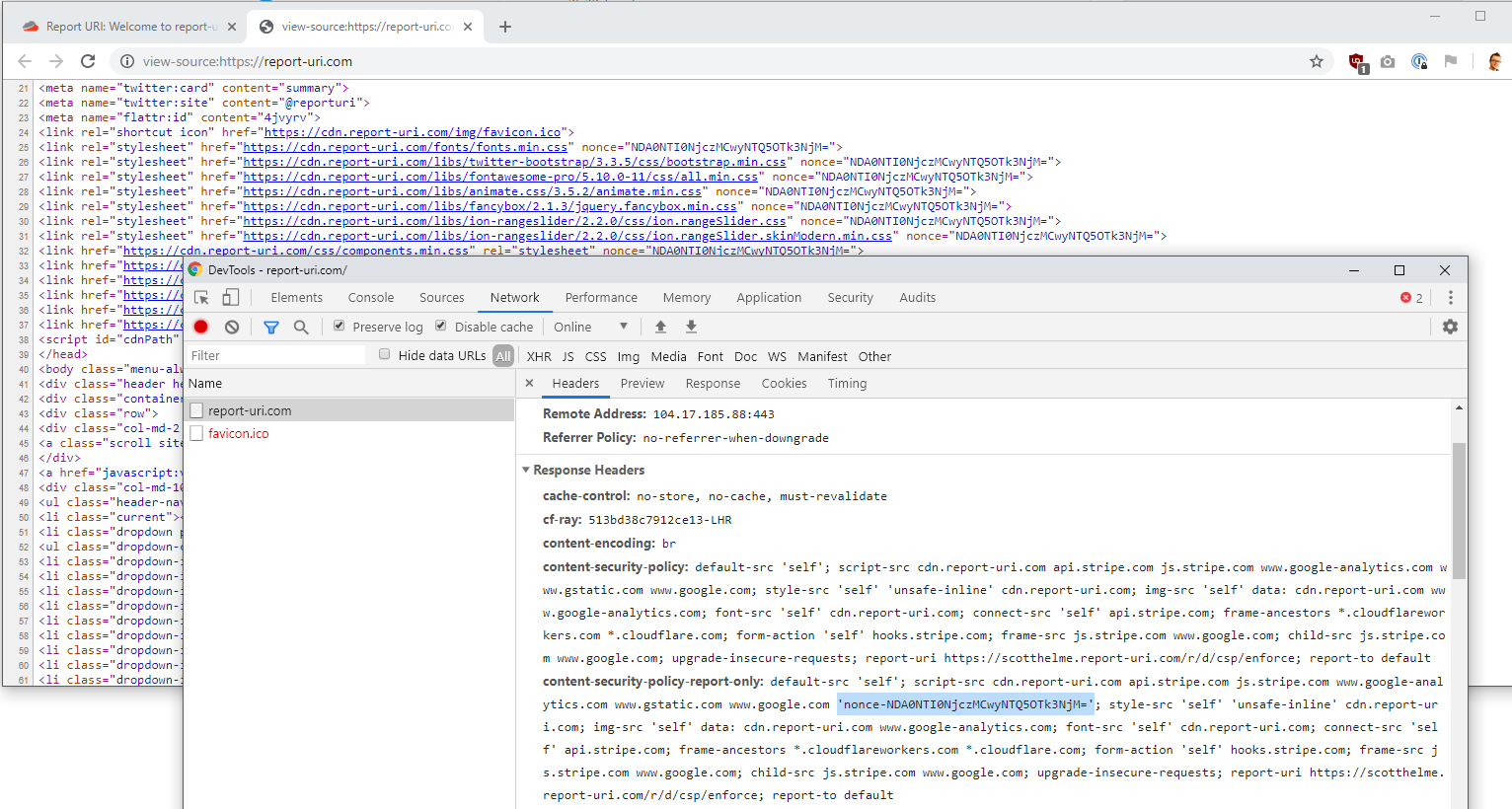The image size is (1512, 809).
Task: Filter requests by Other
Action: pyautogui.click(x=875, y=356)
